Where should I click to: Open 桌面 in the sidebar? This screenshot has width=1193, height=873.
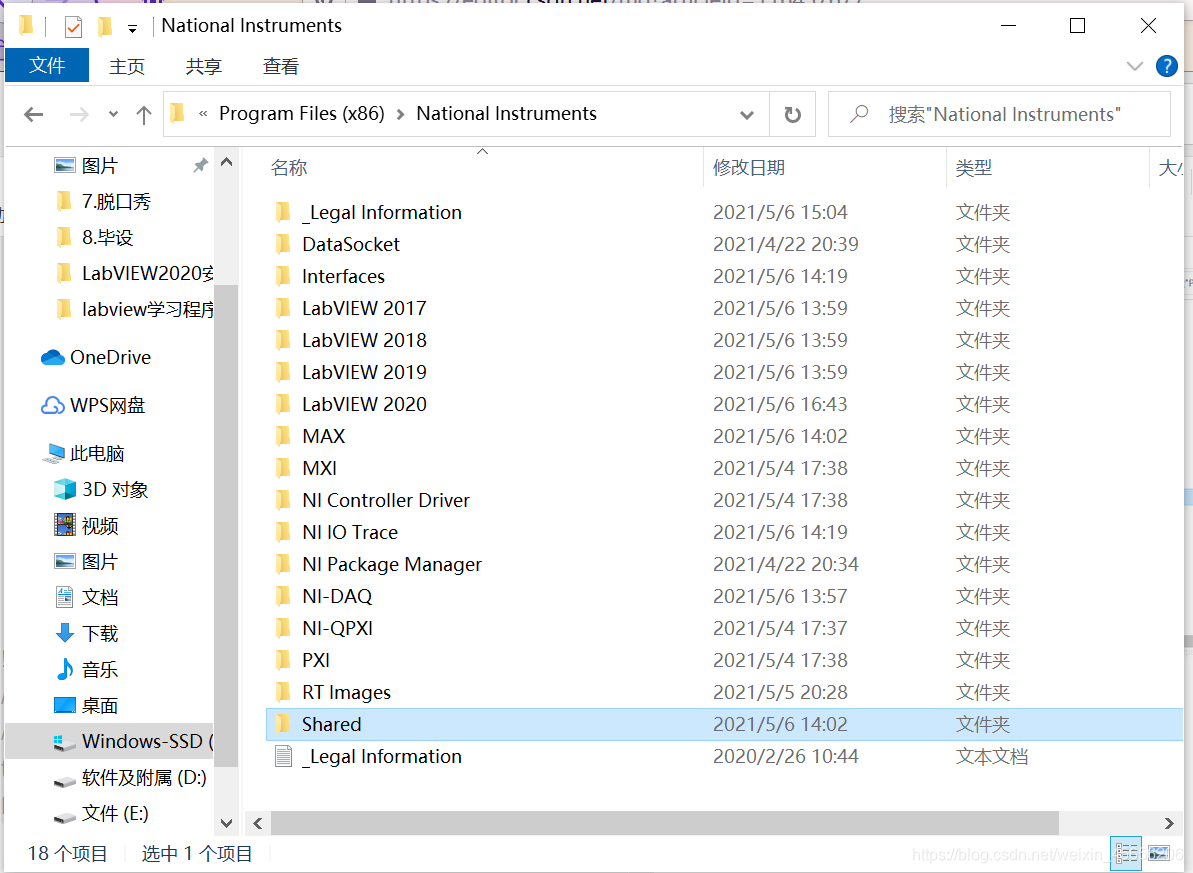(x=100, y=705)
